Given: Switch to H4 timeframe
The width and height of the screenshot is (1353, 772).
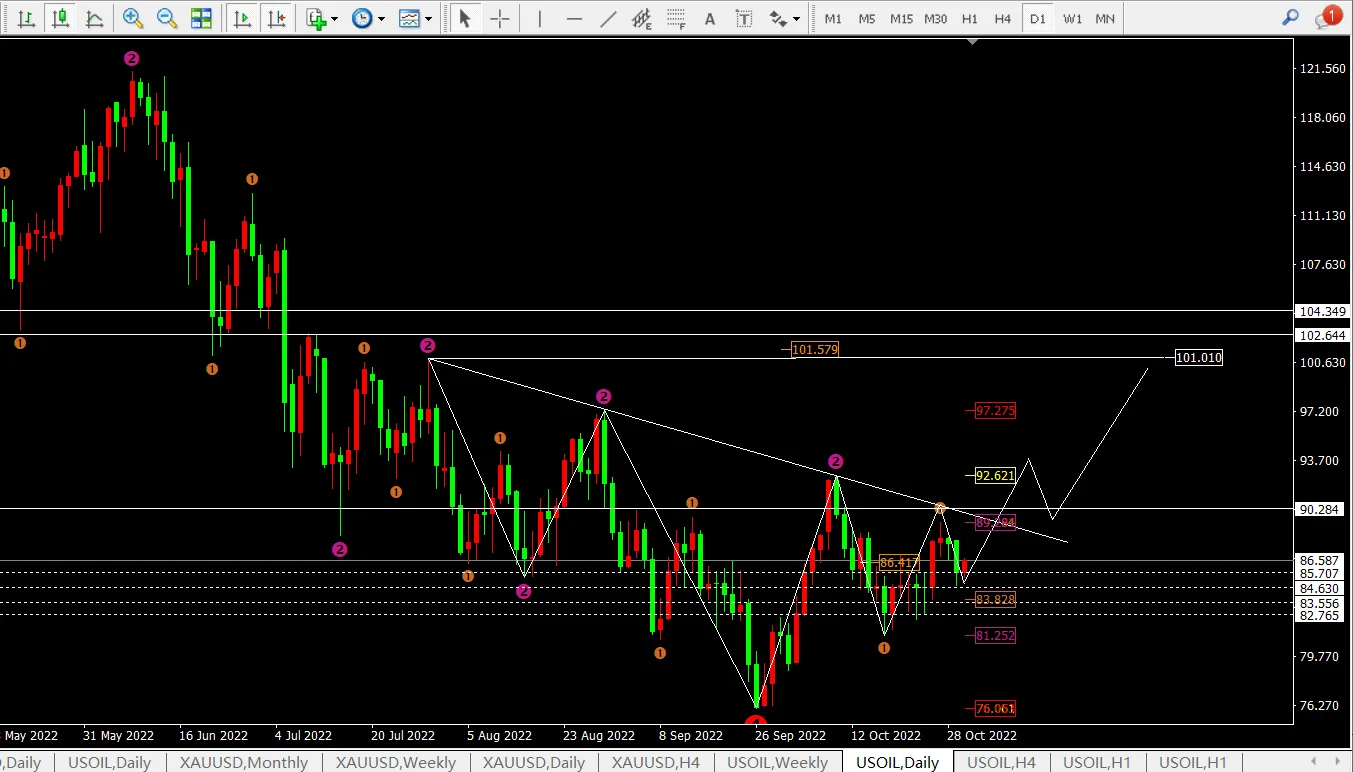Looking at the screenshot, I should tap(1003, 19).
